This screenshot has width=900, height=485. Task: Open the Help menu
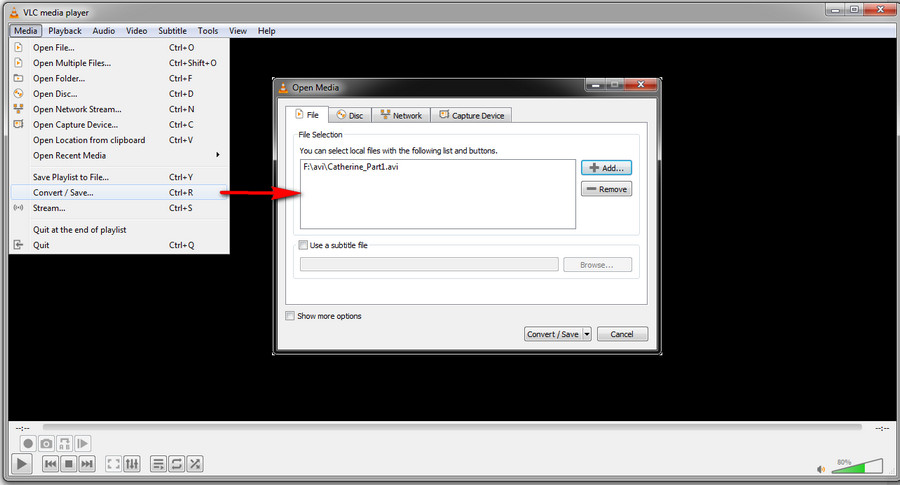click(x=266, y=30)
